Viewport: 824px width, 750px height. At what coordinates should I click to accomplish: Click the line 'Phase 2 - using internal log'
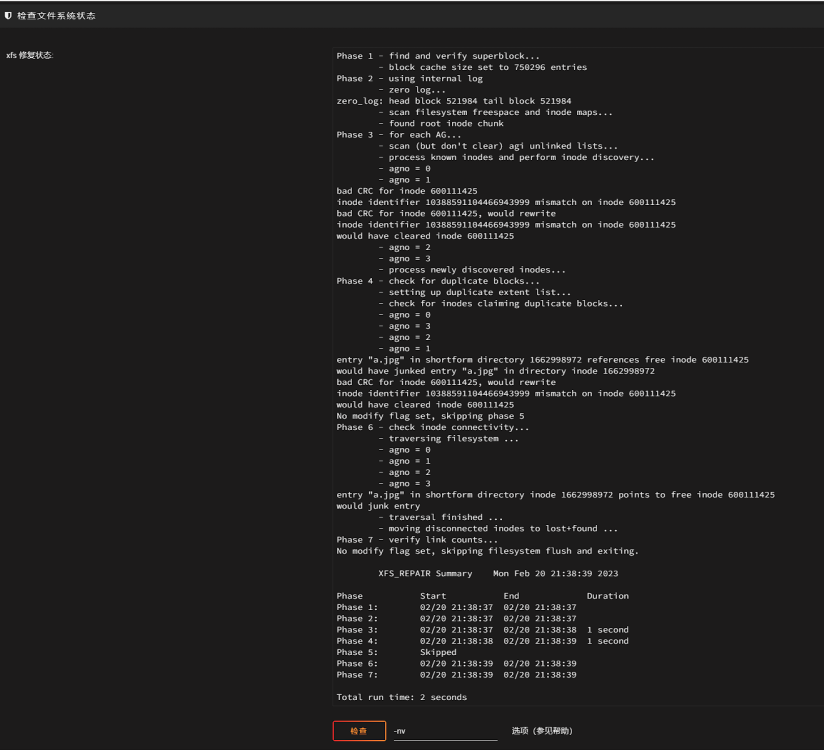409,78
